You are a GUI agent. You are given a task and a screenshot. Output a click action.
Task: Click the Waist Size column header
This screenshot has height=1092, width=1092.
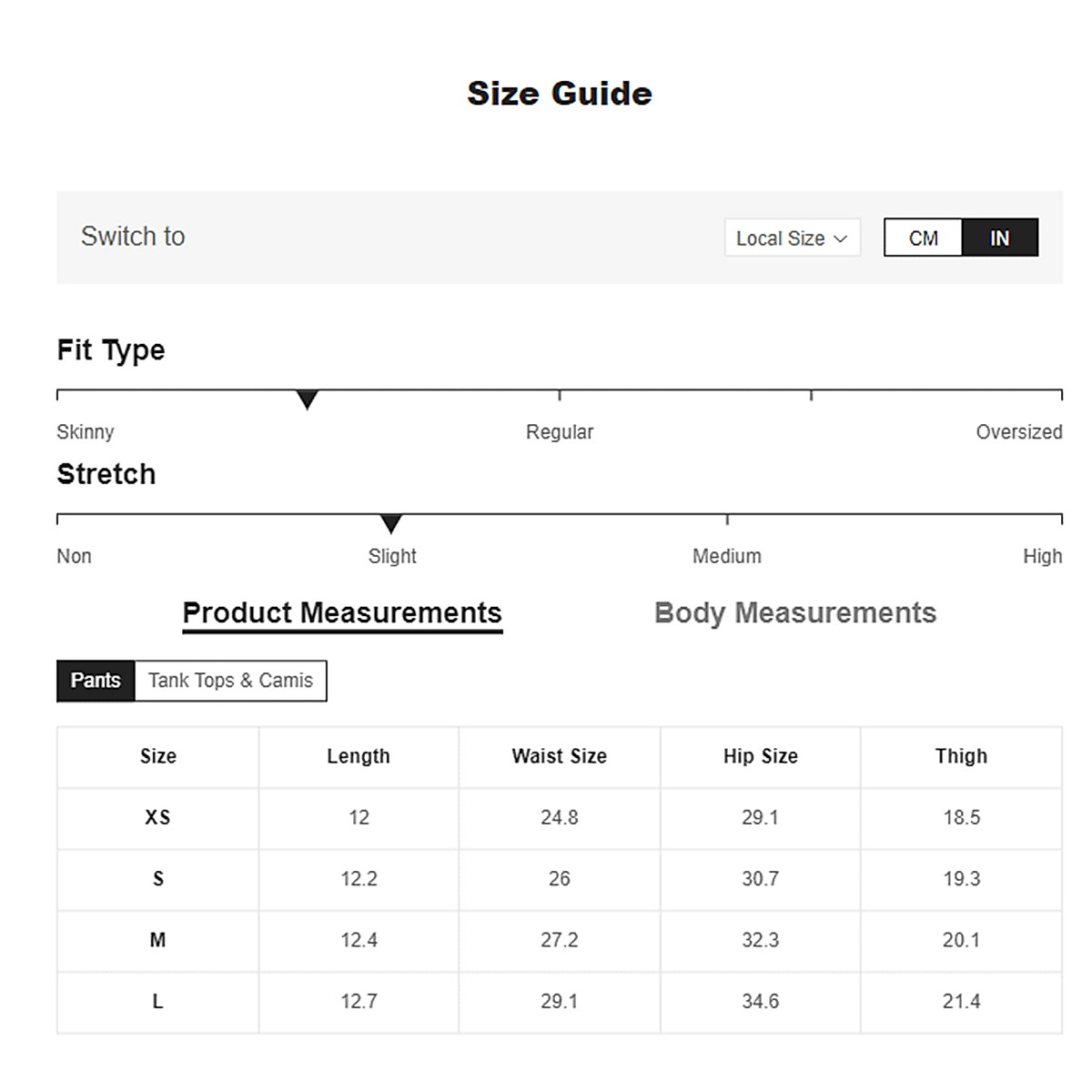[559, 756]
